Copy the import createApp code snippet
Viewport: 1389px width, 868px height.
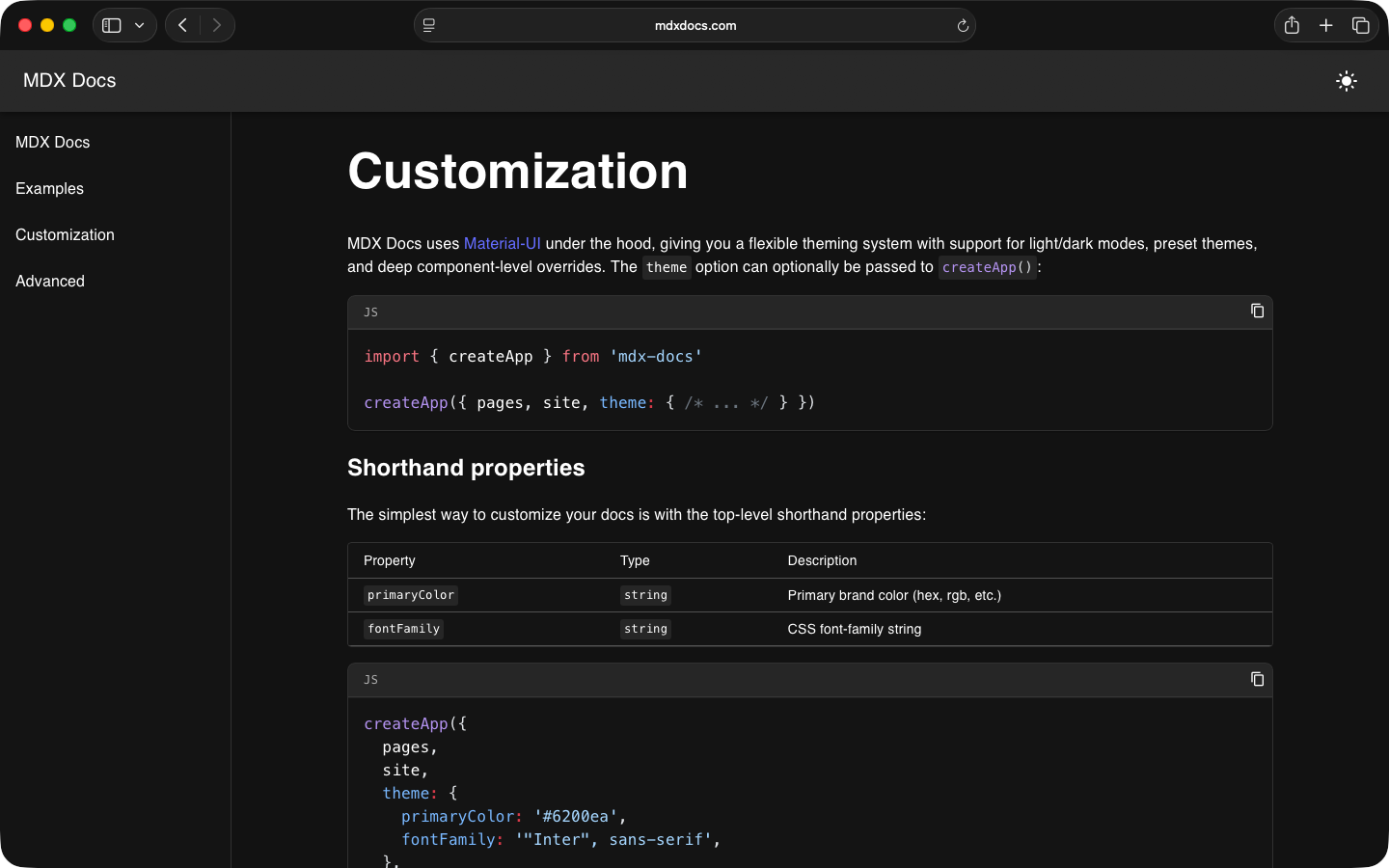[1257, 311]
